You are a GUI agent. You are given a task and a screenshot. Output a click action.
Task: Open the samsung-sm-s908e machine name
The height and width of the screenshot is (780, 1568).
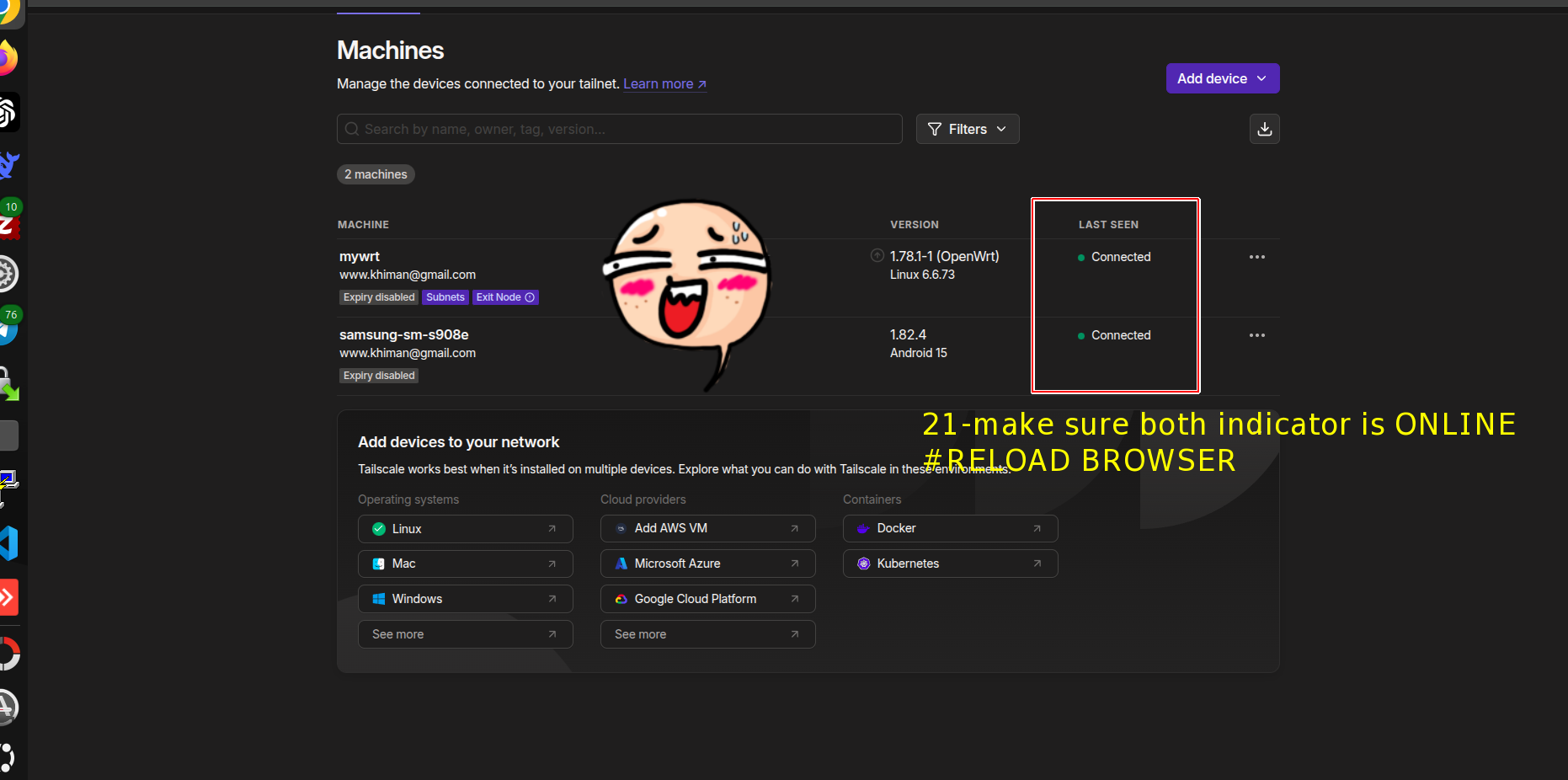click(404, 334)
